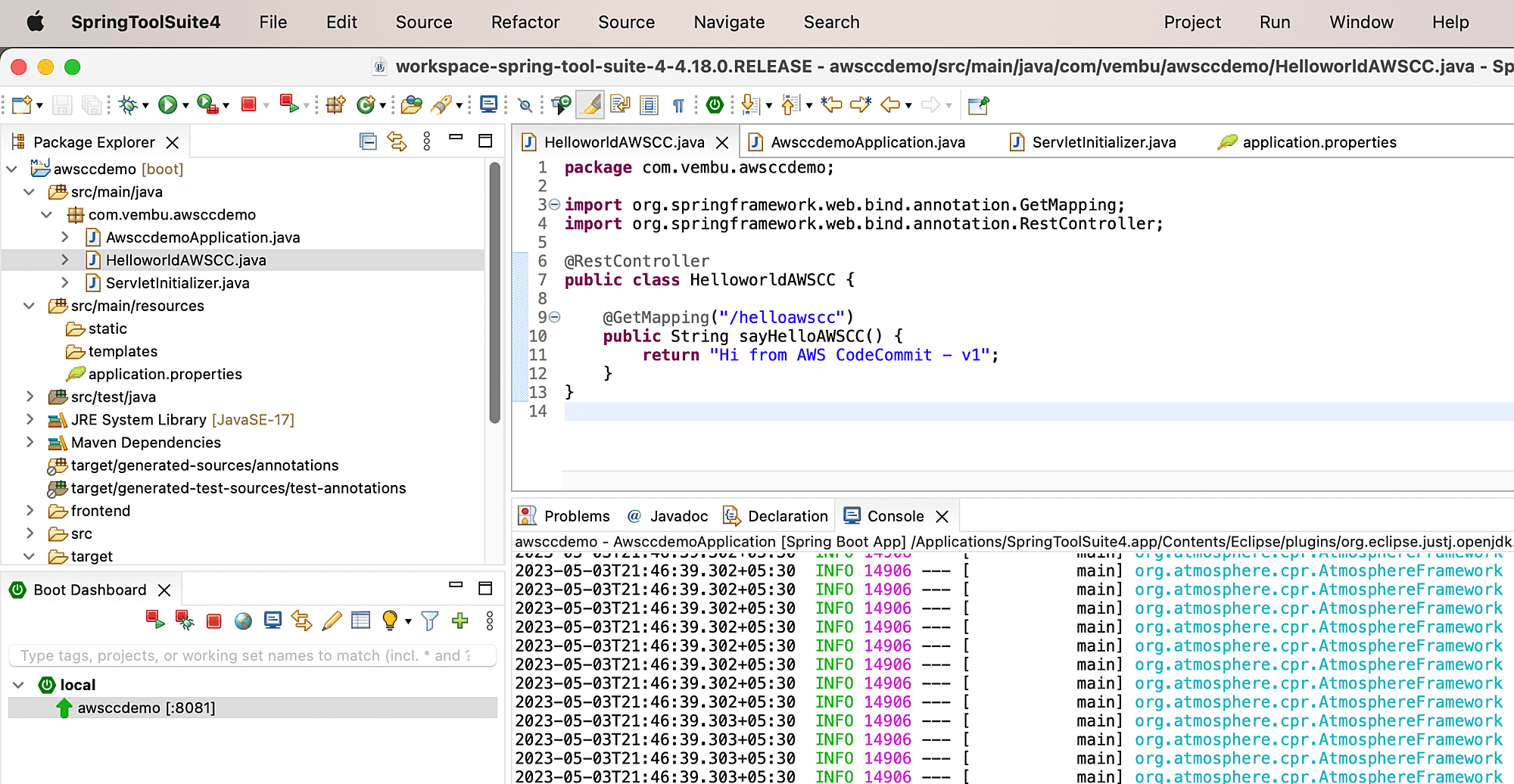
Task: Click the red Stop icon in main toolbar
Action: (x=249, y=104)
